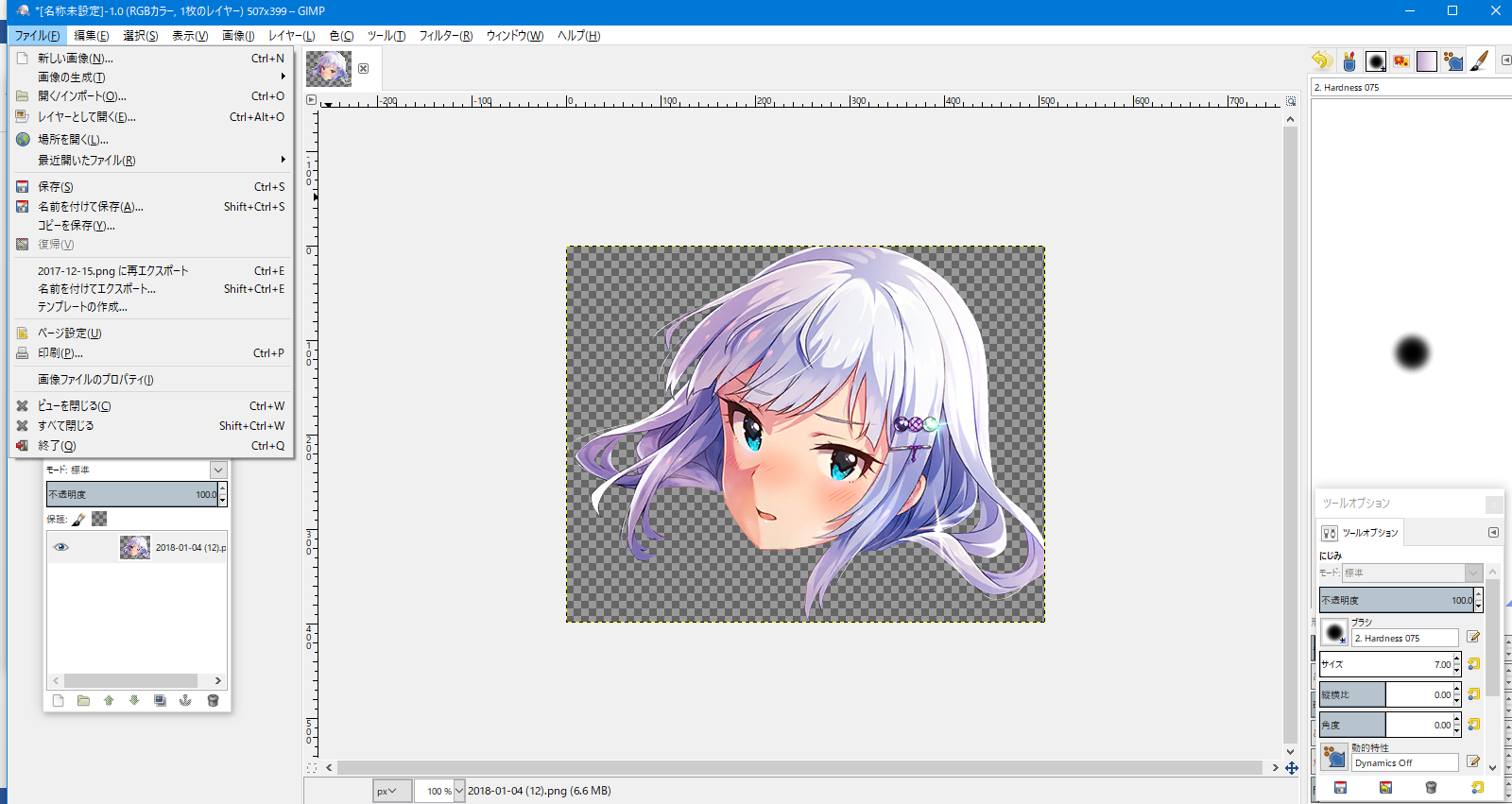Open the フィルター menu
Image resolution: width=1512 pixels, height=804 pixels.
tap(446, 36)
